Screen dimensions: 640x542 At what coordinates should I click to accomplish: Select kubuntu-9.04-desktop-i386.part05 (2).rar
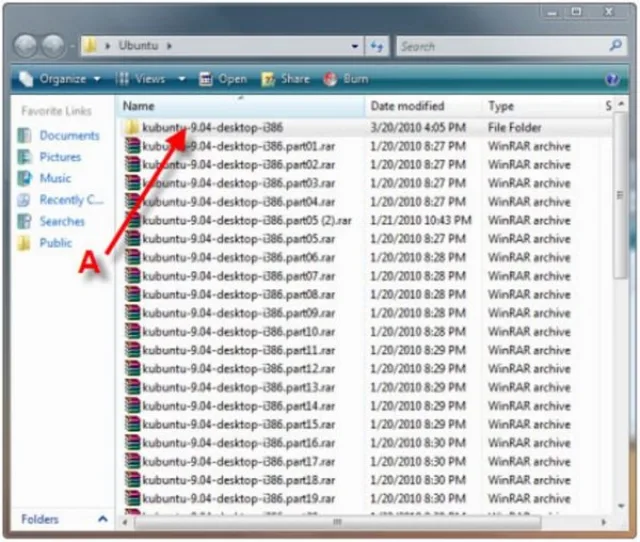tap(247, 220)
